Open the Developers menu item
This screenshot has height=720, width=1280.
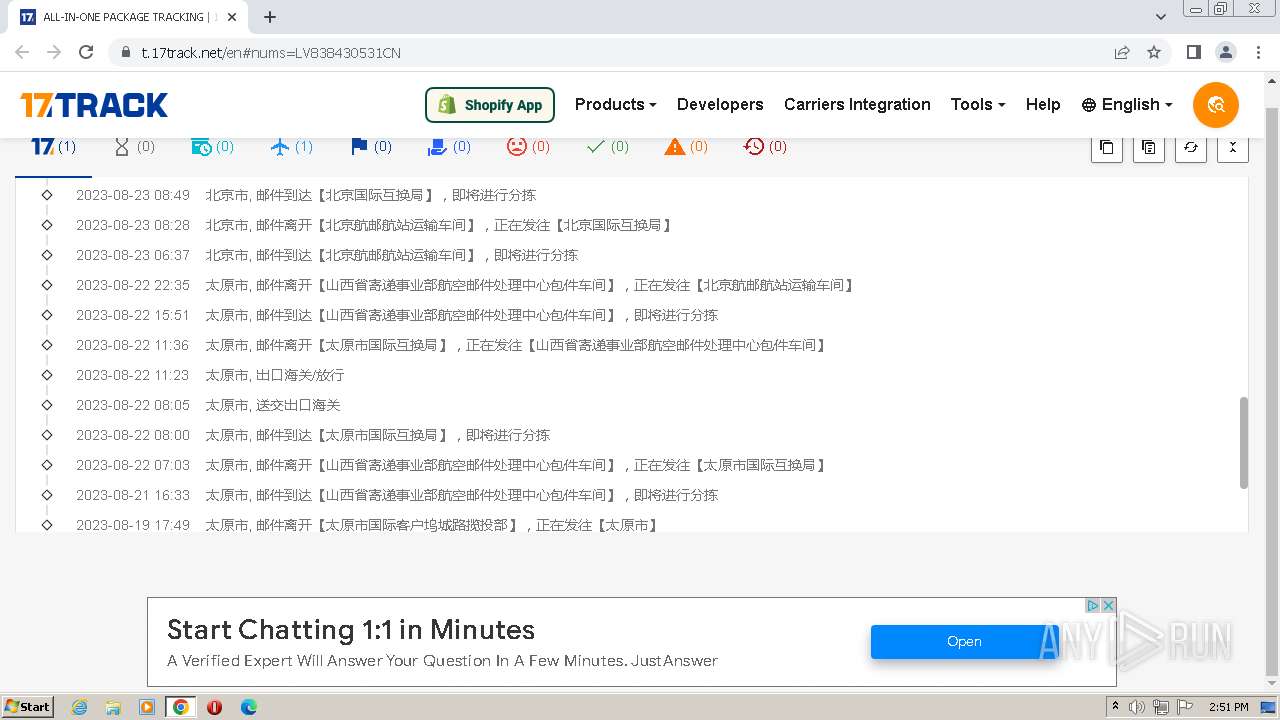click(x=720, y=104)
